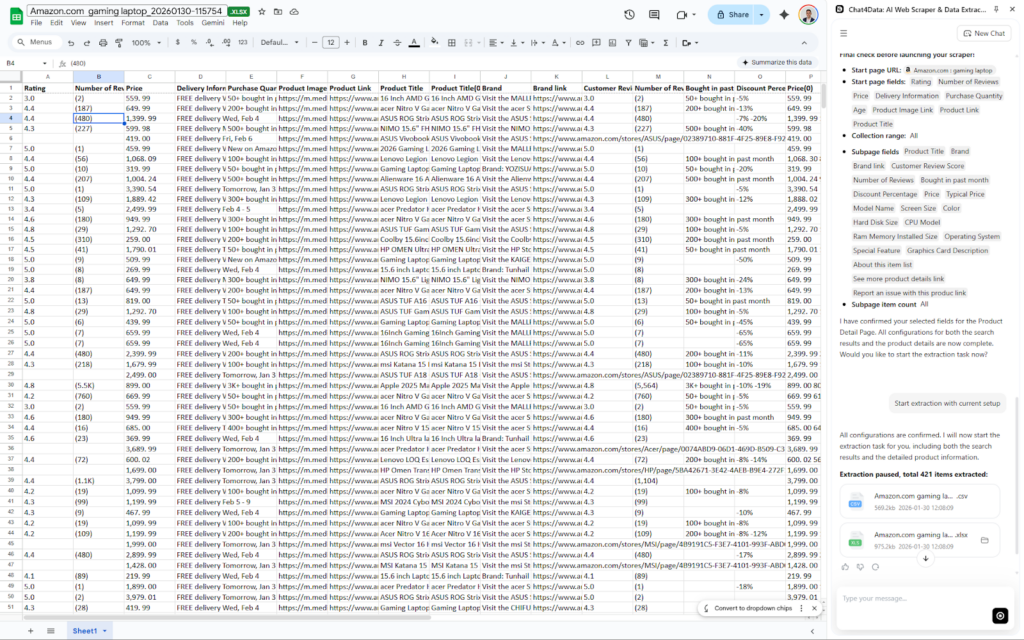Screen dimensions: 1024x640
Task: Collapse the toolbar with the chevron
Action: coord(804,42)
